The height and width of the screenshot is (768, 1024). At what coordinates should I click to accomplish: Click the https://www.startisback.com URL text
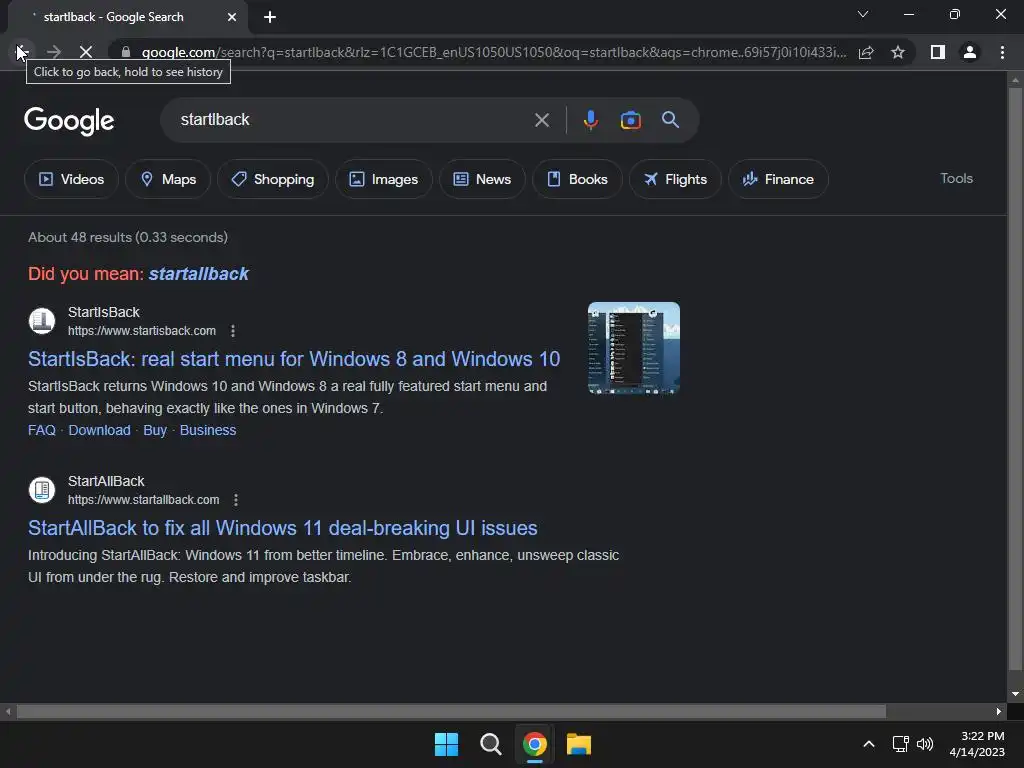click(x=142, y=331)
